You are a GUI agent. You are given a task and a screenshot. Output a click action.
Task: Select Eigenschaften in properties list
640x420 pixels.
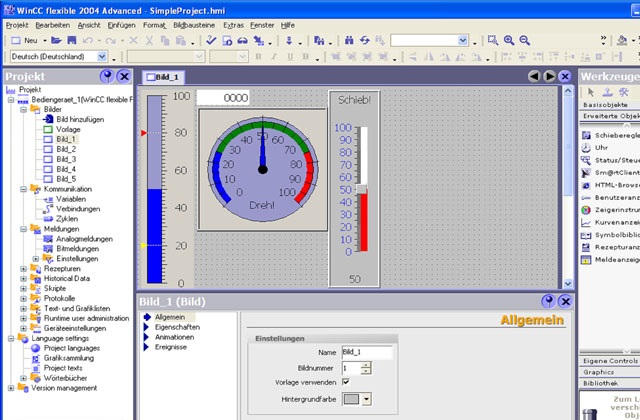point(177,327)
